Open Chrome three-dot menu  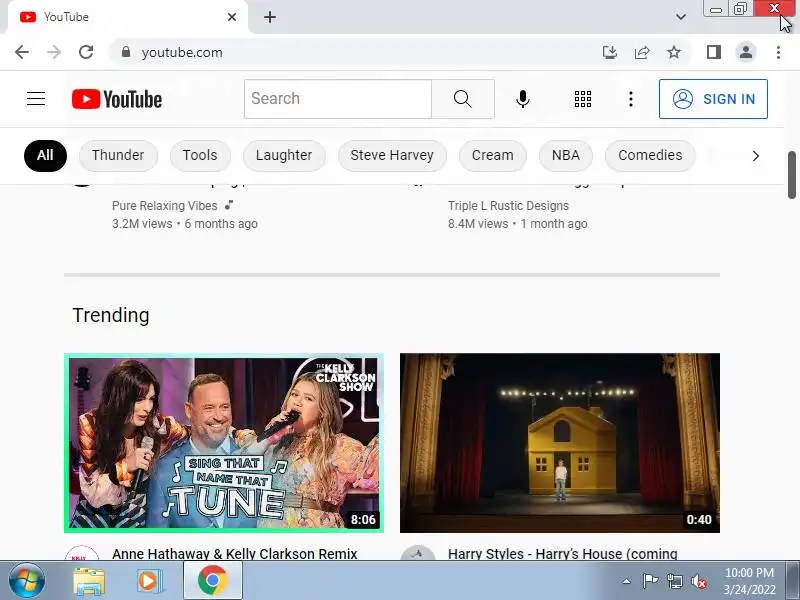pyautogui.click(x=778, y=52)
